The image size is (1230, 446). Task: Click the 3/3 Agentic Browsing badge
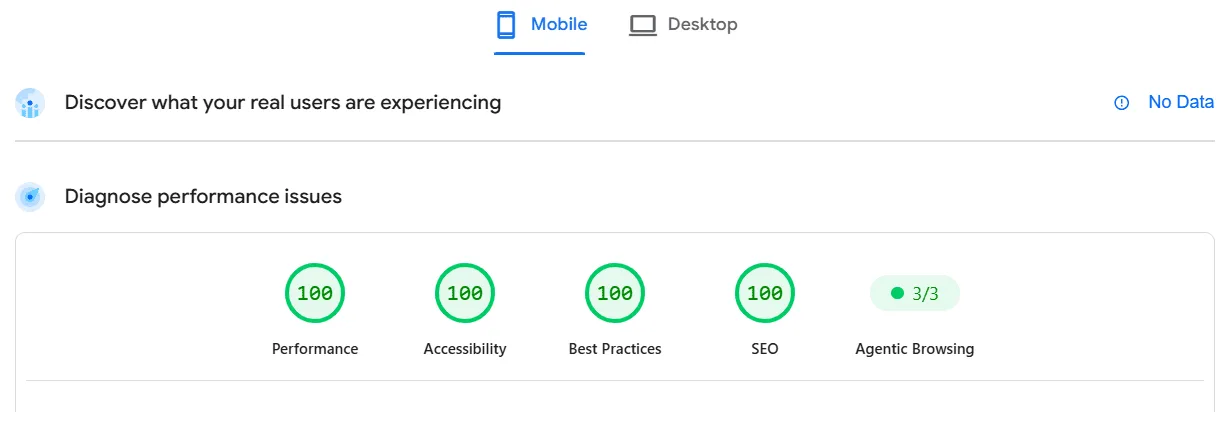point(915,293)
